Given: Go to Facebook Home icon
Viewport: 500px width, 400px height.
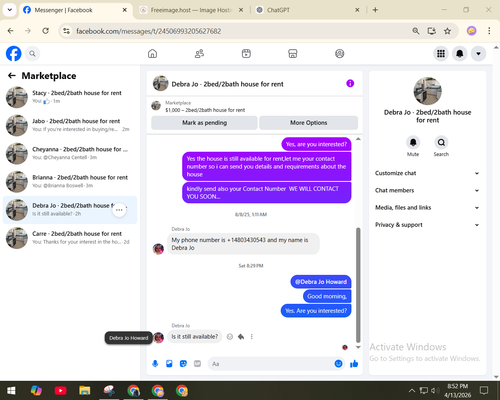Looking at the screenshot, I should [x=152, y=54].
